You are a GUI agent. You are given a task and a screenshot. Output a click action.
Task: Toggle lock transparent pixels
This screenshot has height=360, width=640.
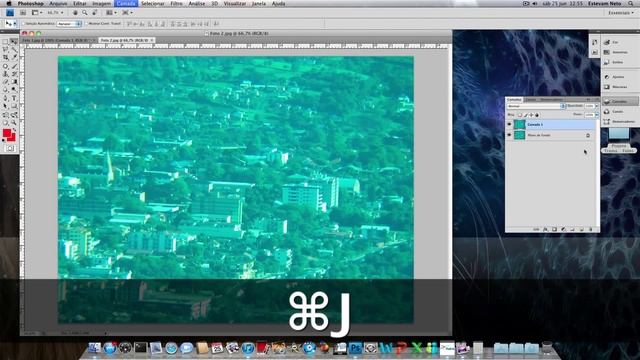(520, 115)
